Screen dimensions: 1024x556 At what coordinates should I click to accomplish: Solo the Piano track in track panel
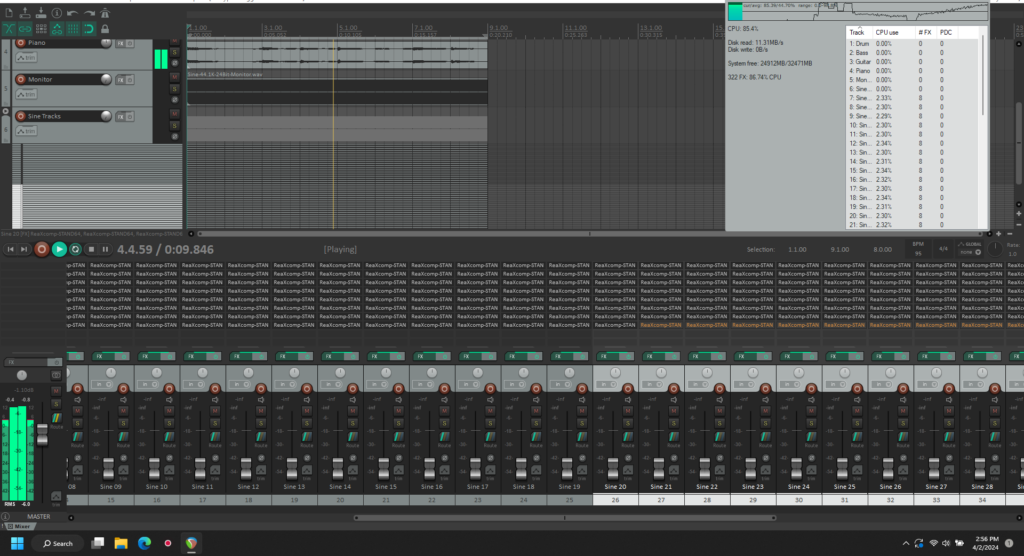[174, 52]
